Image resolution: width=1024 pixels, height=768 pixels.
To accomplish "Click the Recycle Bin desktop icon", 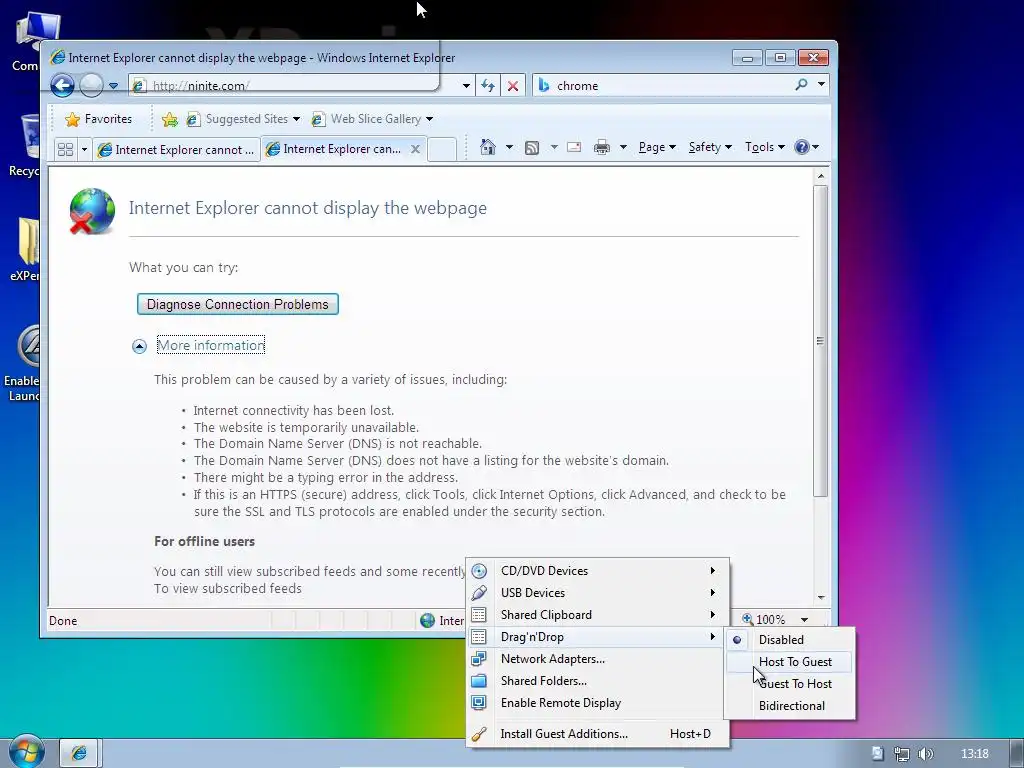I will point(25,146).
